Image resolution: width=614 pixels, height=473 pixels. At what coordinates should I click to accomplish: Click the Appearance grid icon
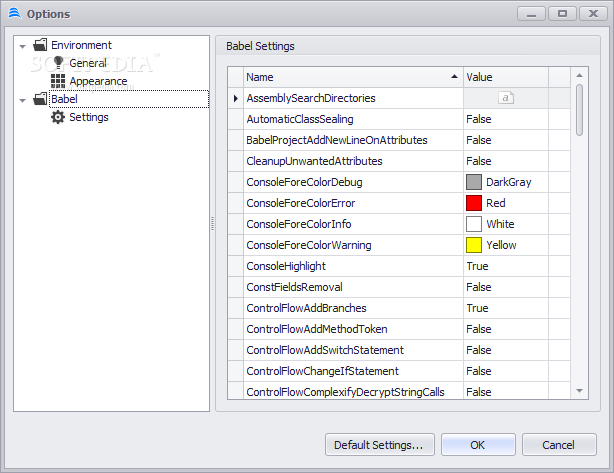[58, 81]
